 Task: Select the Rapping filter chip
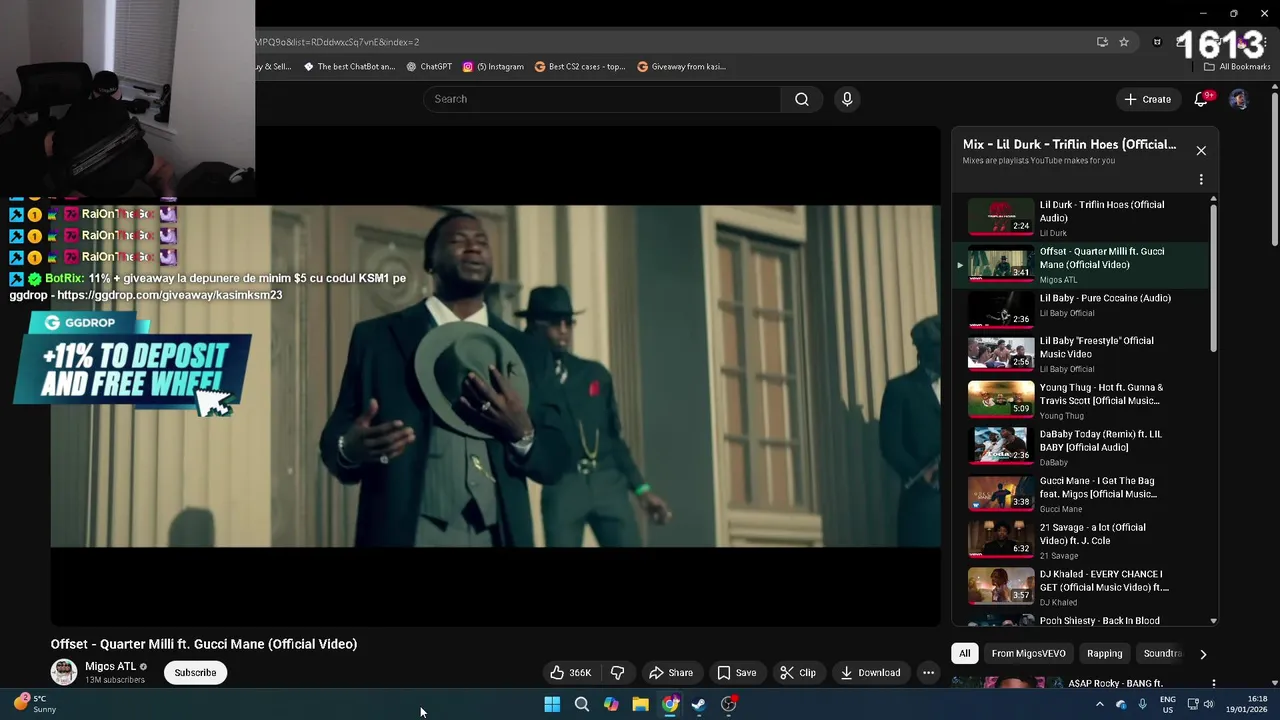coord(1104,654)
